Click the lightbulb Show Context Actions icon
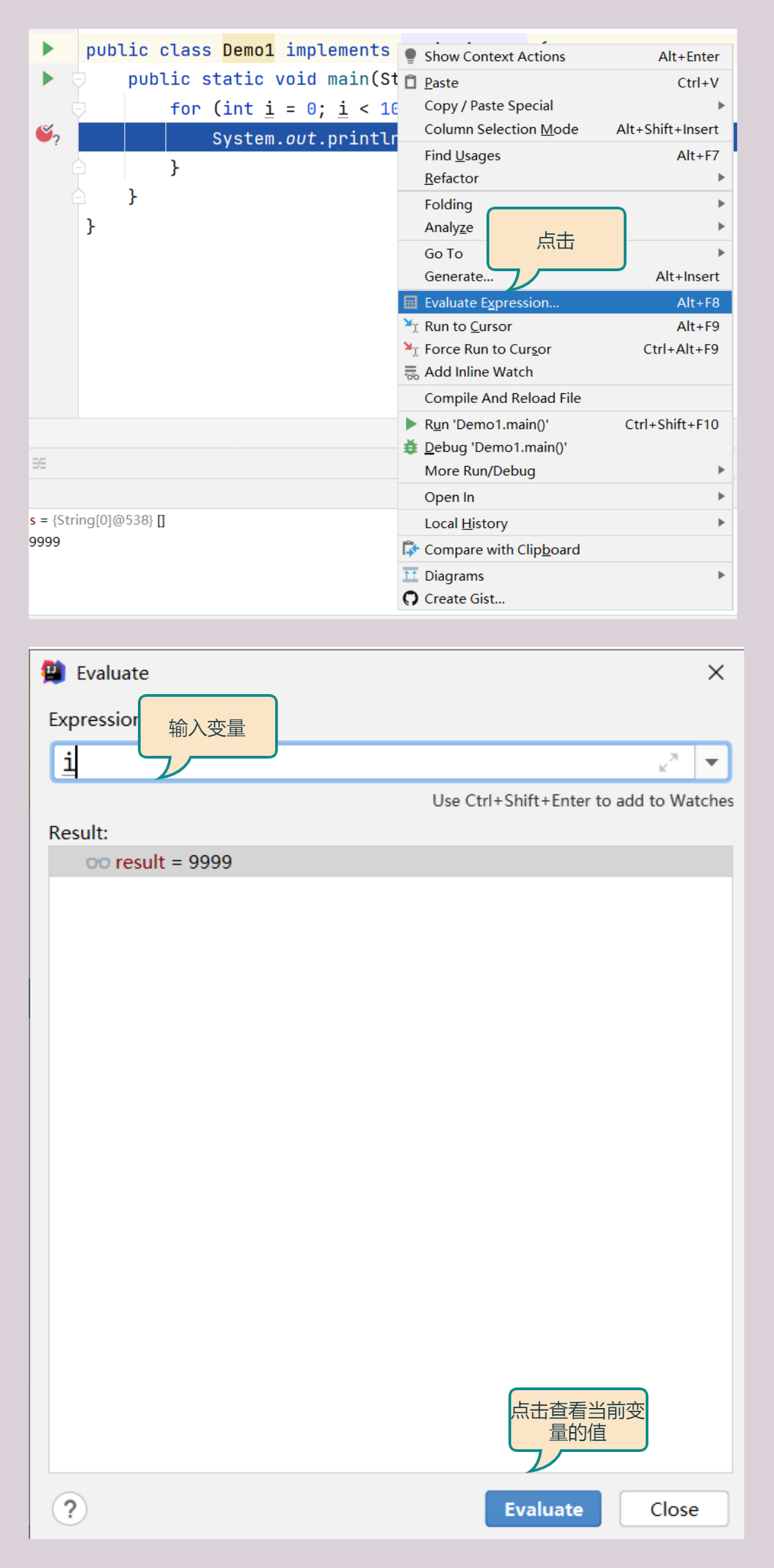 click(x=410, y=56)
